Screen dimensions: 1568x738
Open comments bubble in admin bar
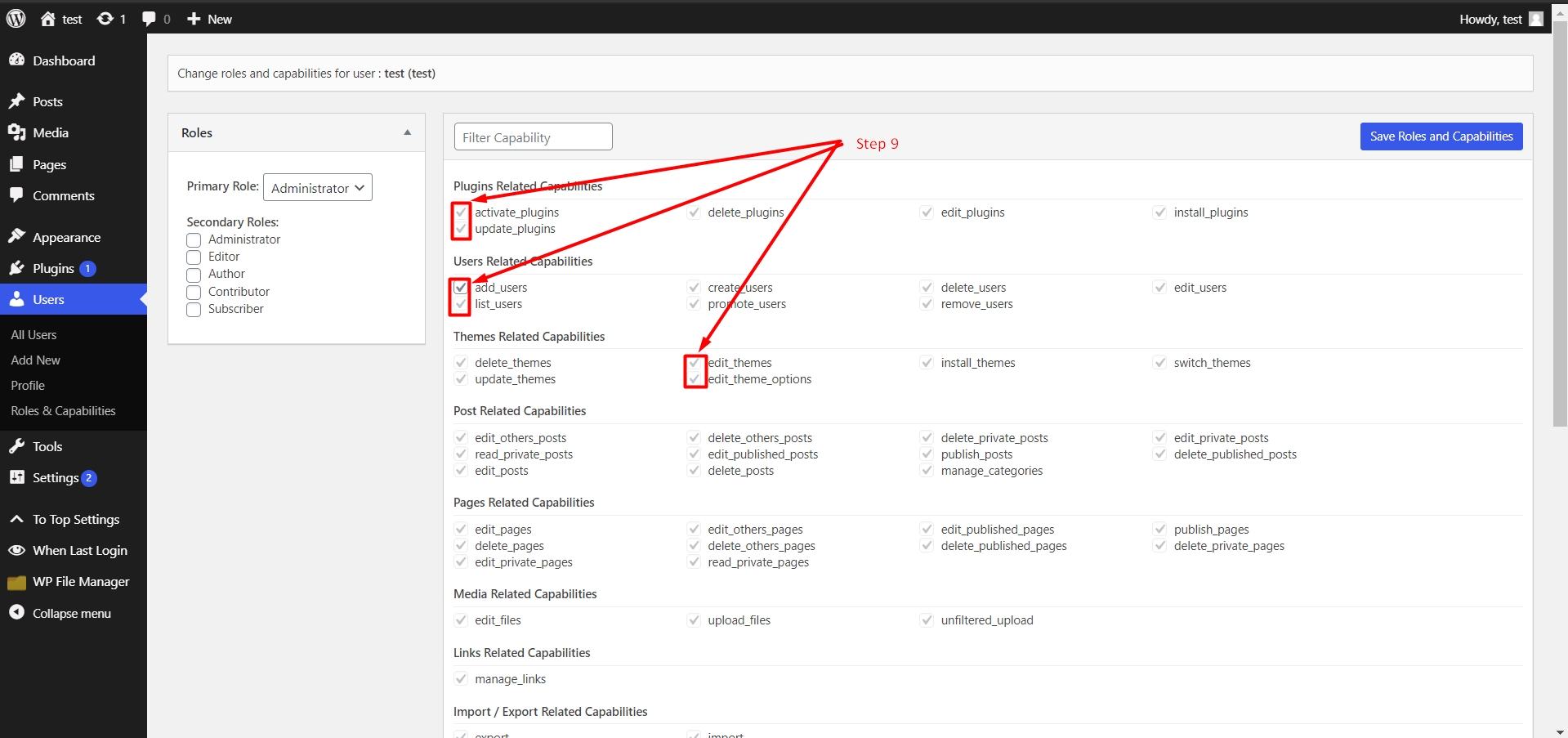tap(149, 19)
